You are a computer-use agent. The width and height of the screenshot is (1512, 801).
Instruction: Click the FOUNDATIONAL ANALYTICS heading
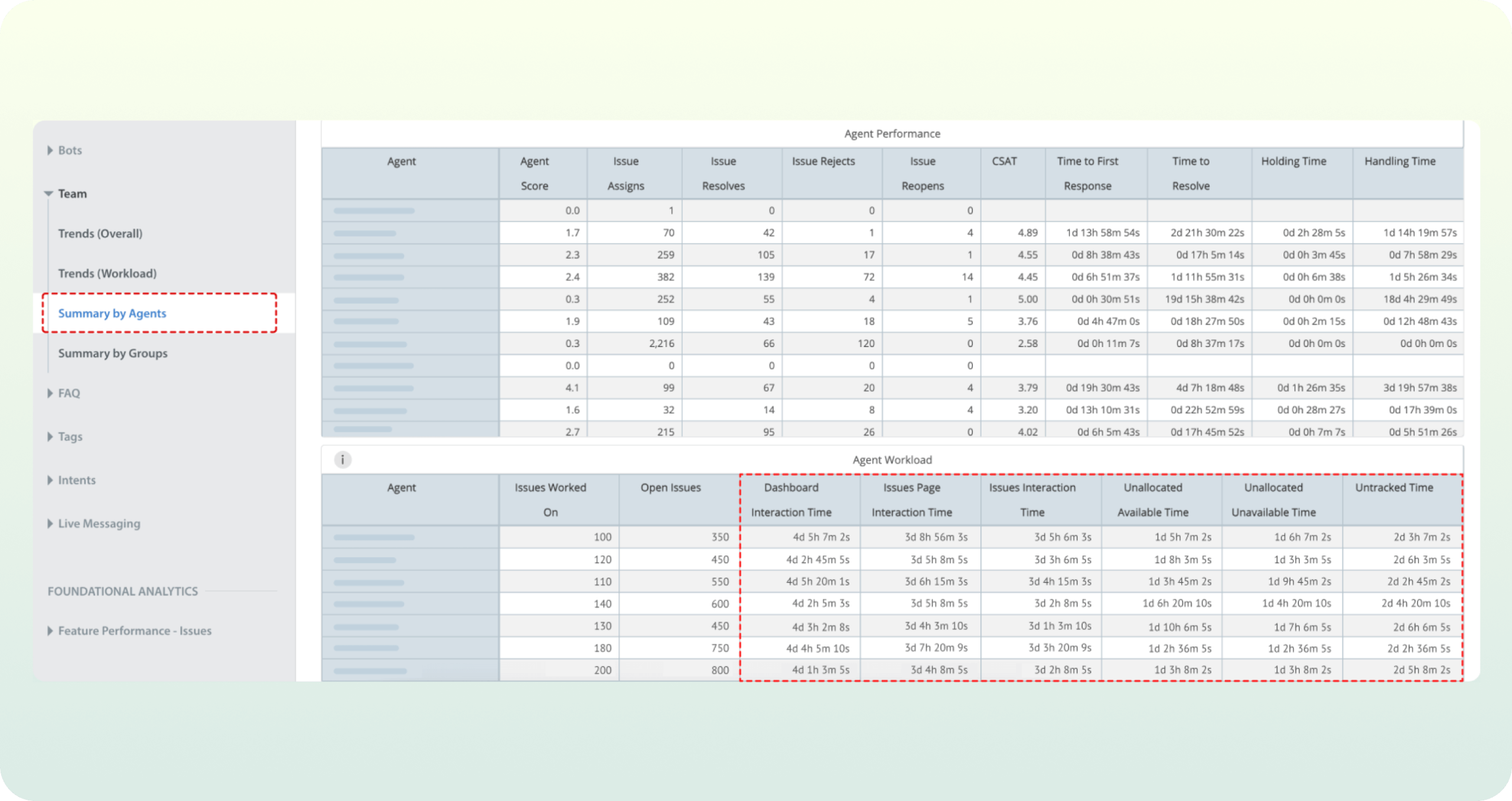tap(122, 591)
